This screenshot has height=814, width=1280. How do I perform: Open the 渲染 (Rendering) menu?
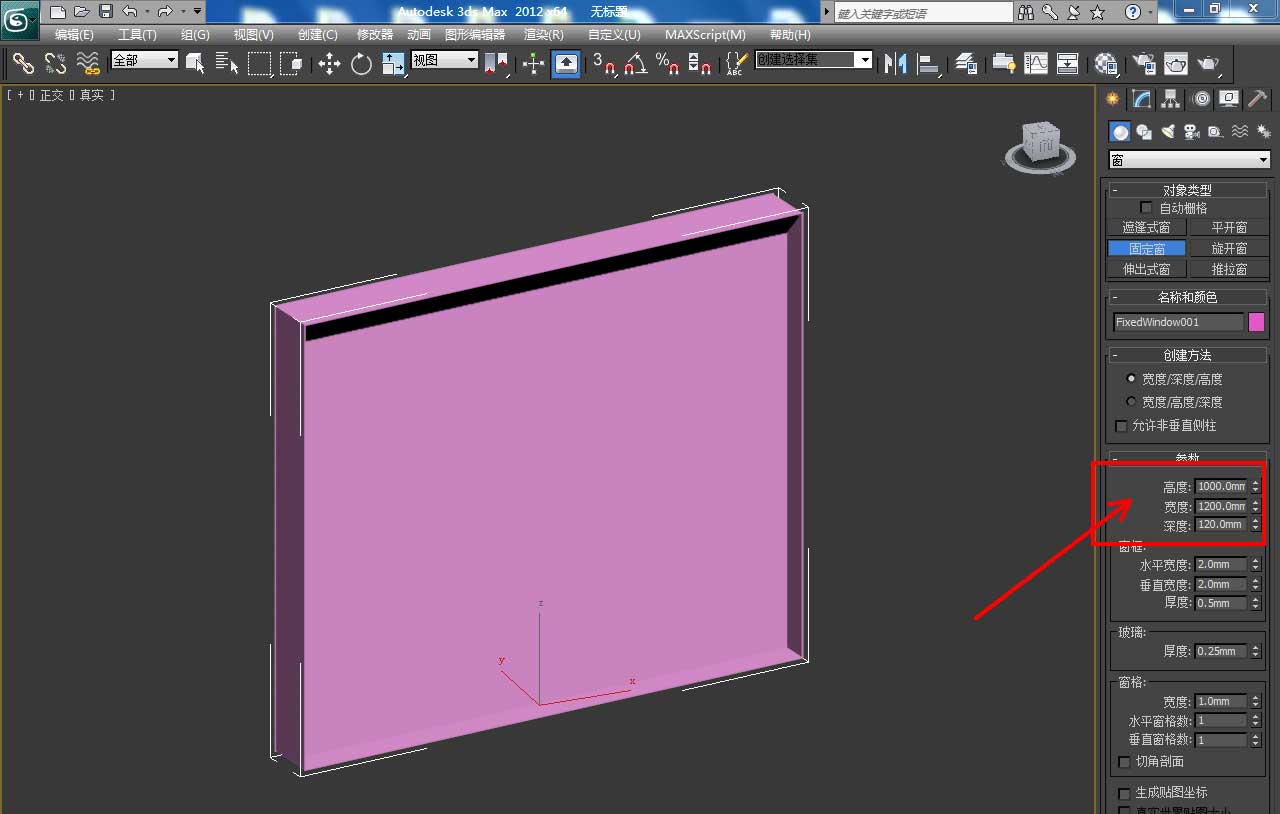543,34
